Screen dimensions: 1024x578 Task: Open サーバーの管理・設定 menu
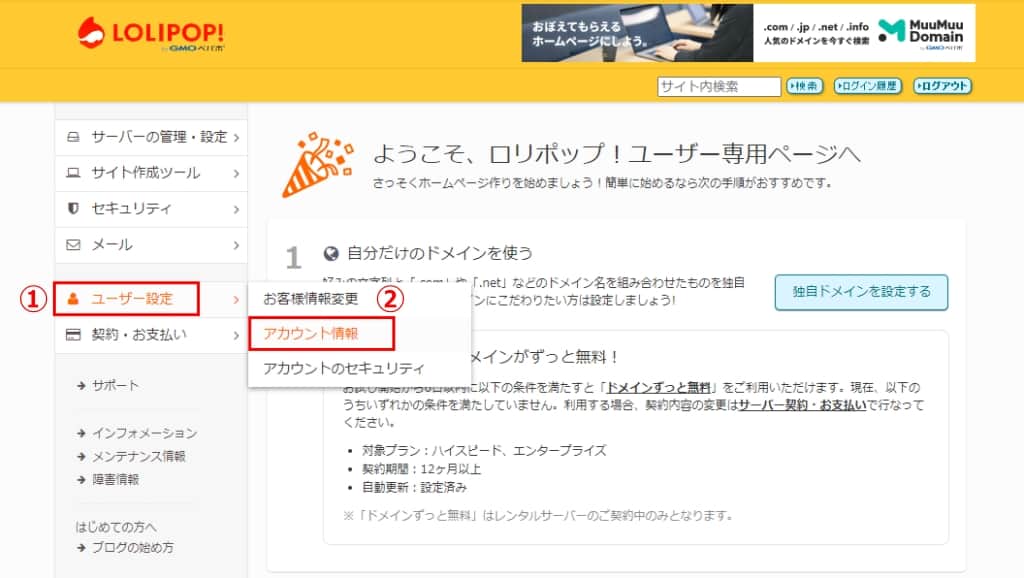[152, 137]
